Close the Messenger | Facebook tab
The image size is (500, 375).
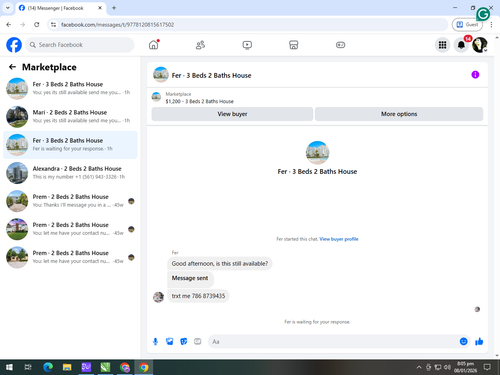100,8
